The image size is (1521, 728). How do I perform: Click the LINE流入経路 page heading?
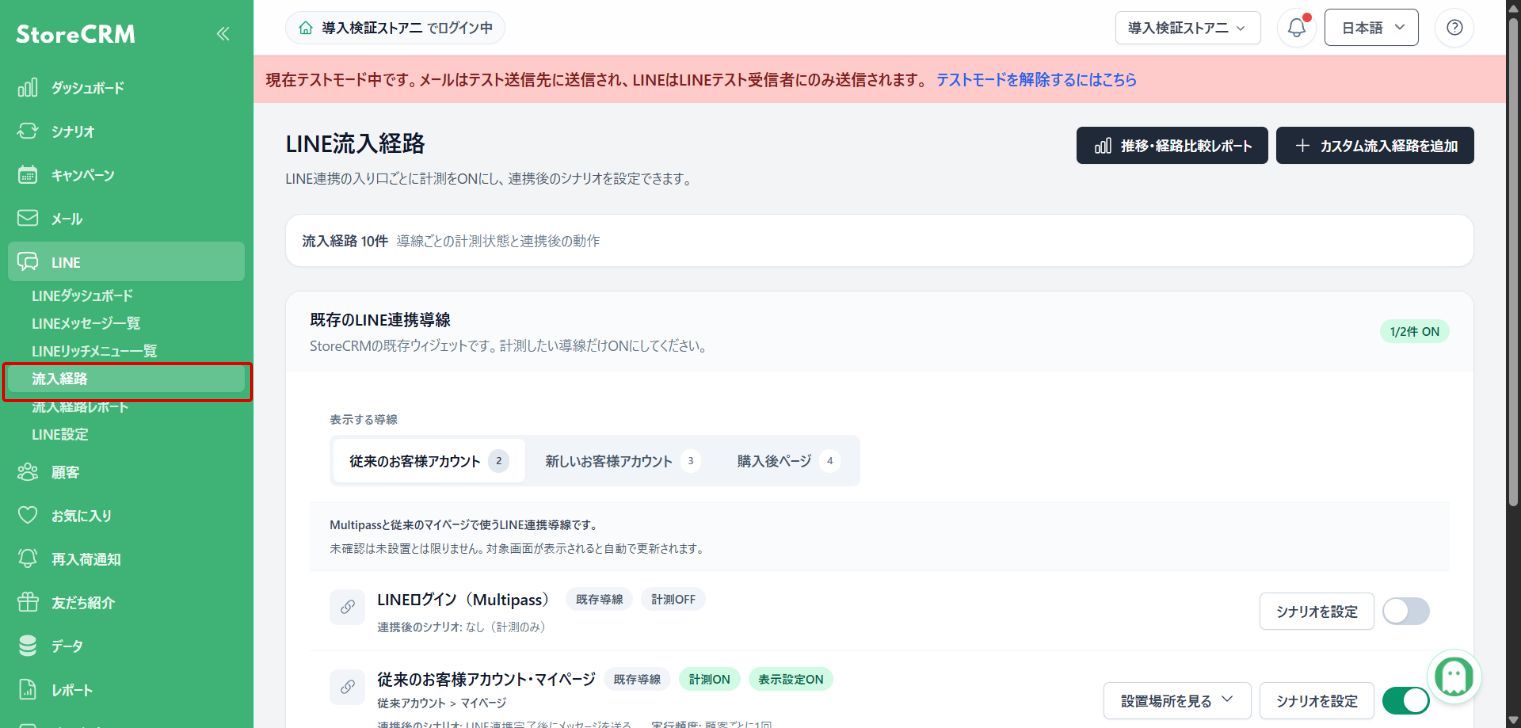(x=355, y=144)
